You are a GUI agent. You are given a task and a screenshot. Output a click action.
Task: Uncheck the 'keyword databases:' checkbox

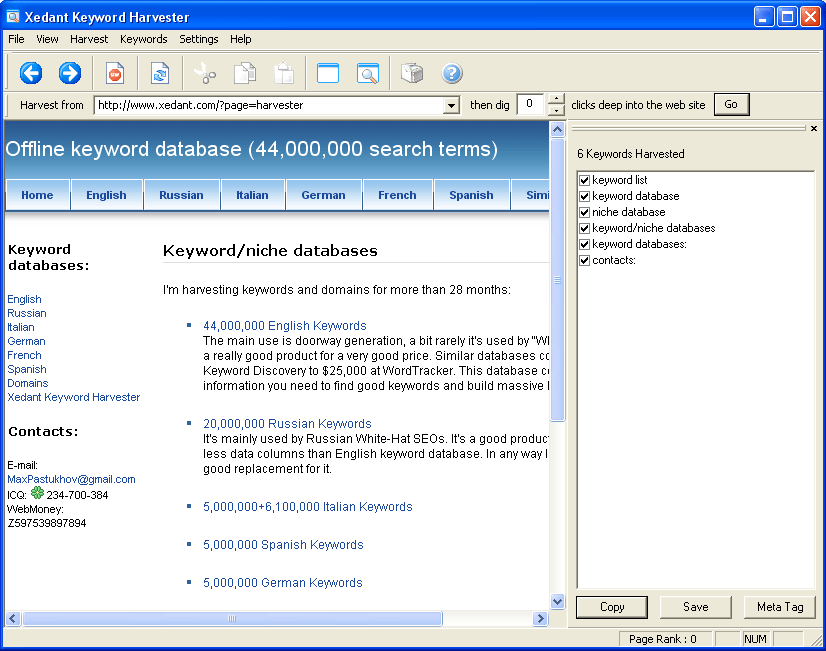coord(584,244)
